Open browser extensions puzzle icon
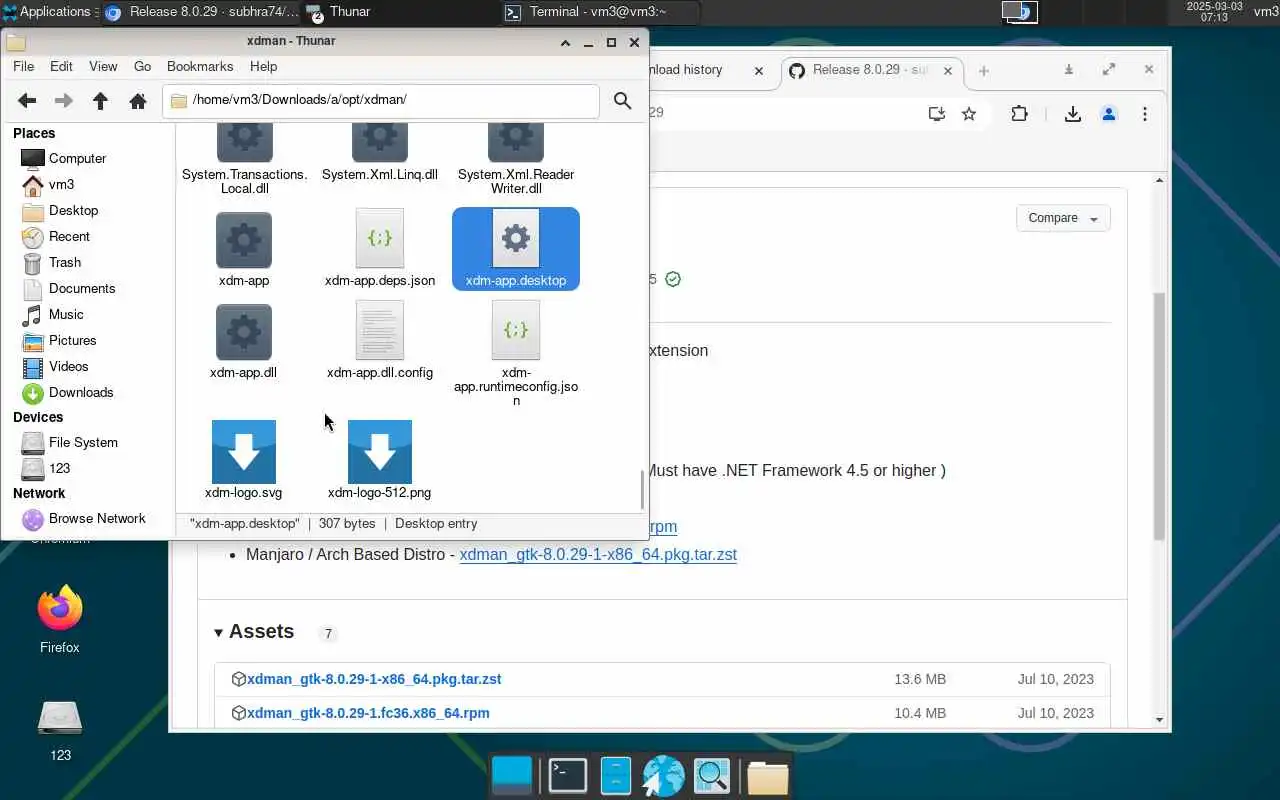1280x800 pixels. (1019, 114)
